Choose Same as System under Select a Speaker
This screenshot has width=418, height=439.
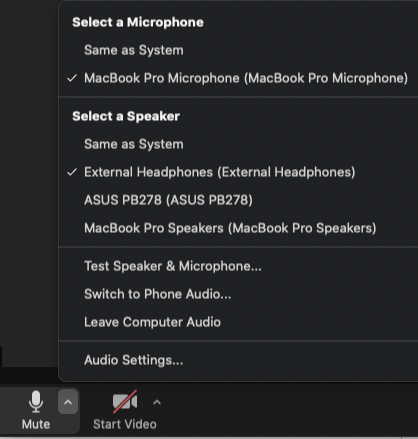click(x=134, y=144)
